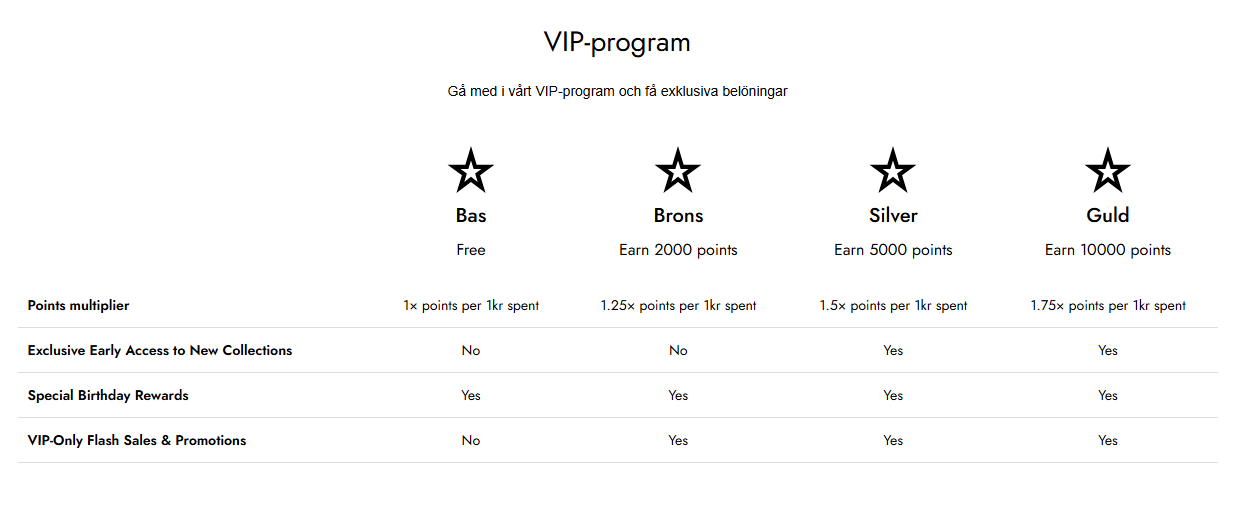Screen dimensions: 1255x511
Task: Click the star icon above Guld tier
Action: coord(1108,170)
